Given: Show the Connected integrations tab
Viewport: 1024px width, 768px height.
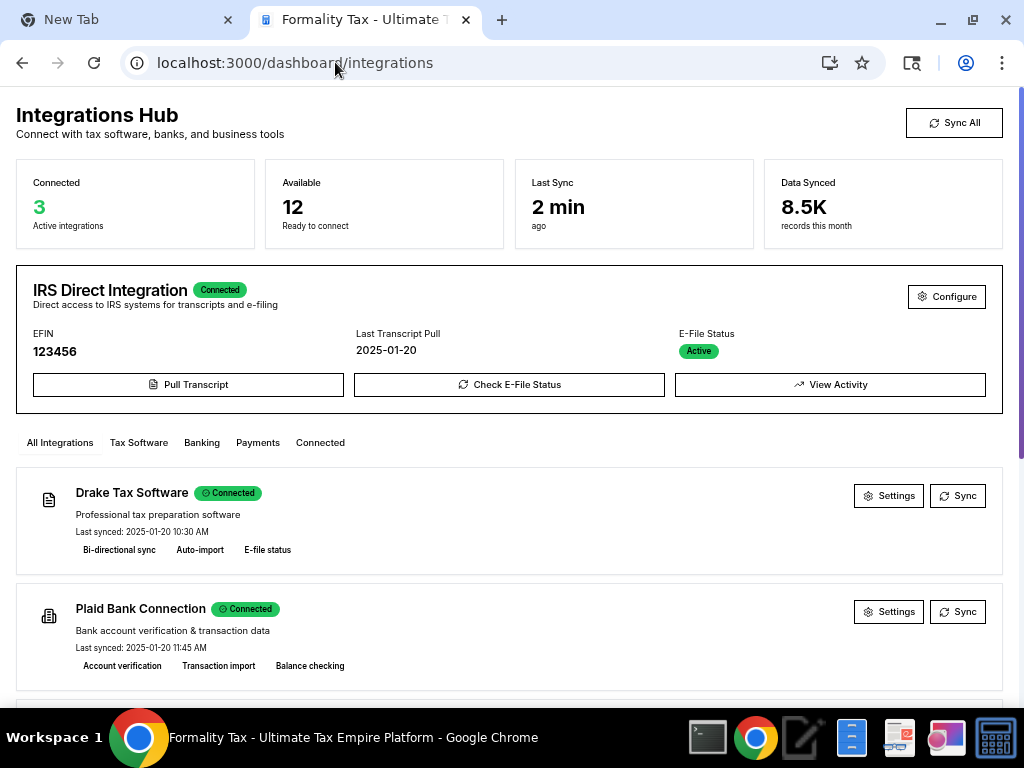Looking at the screenshot, I should point(320,443).
